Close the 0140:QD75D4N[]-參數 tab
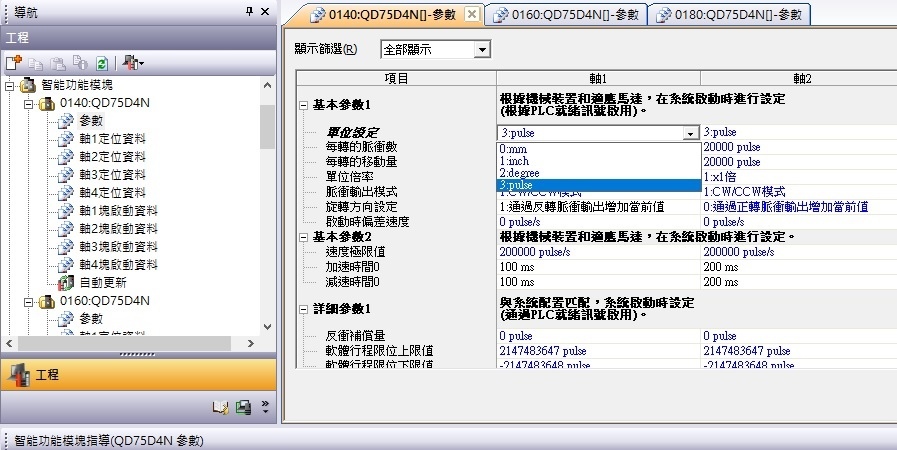 pos(471,14)
